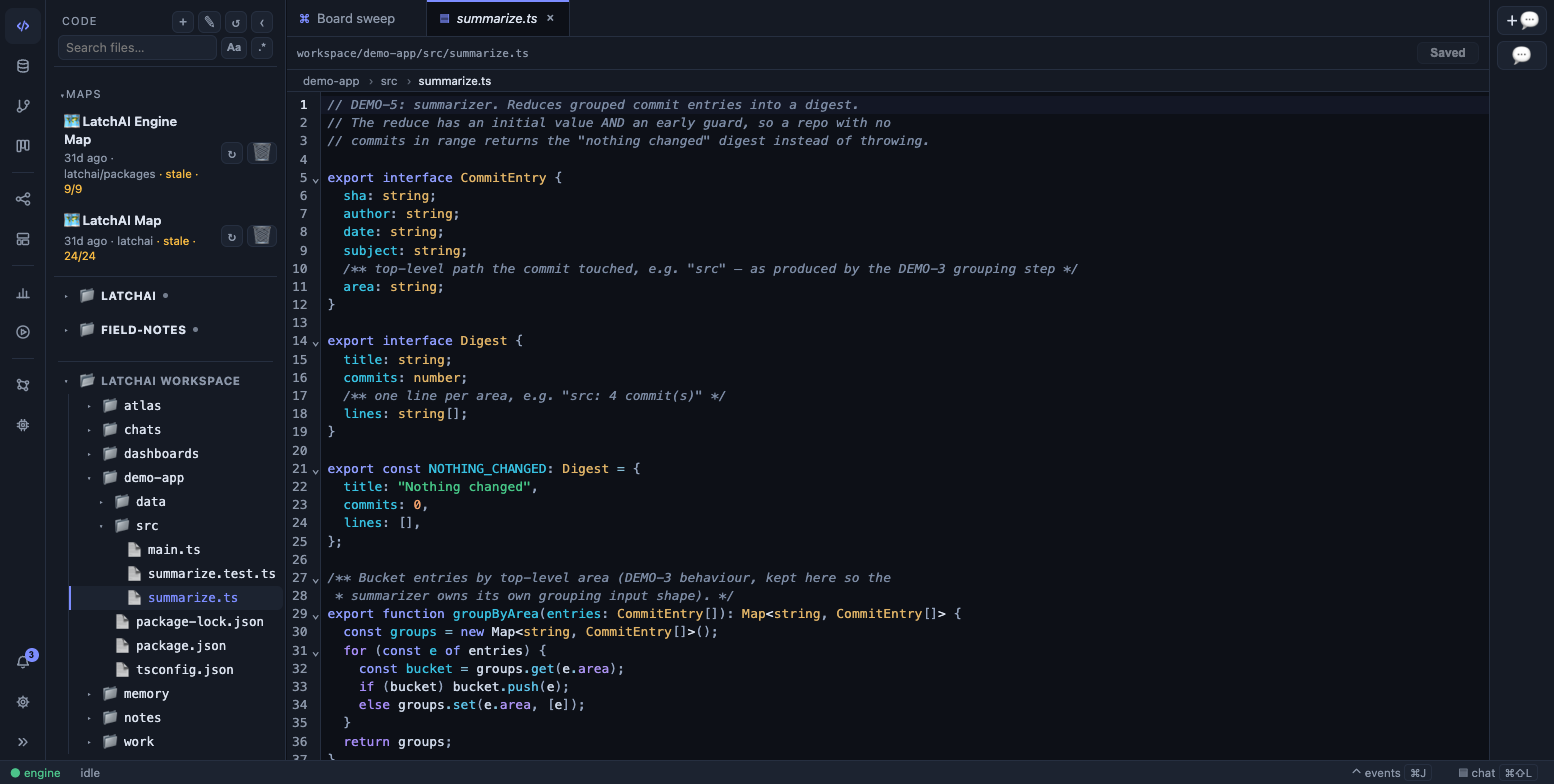Expand the activity bar with double chevron

click(23, 742)
